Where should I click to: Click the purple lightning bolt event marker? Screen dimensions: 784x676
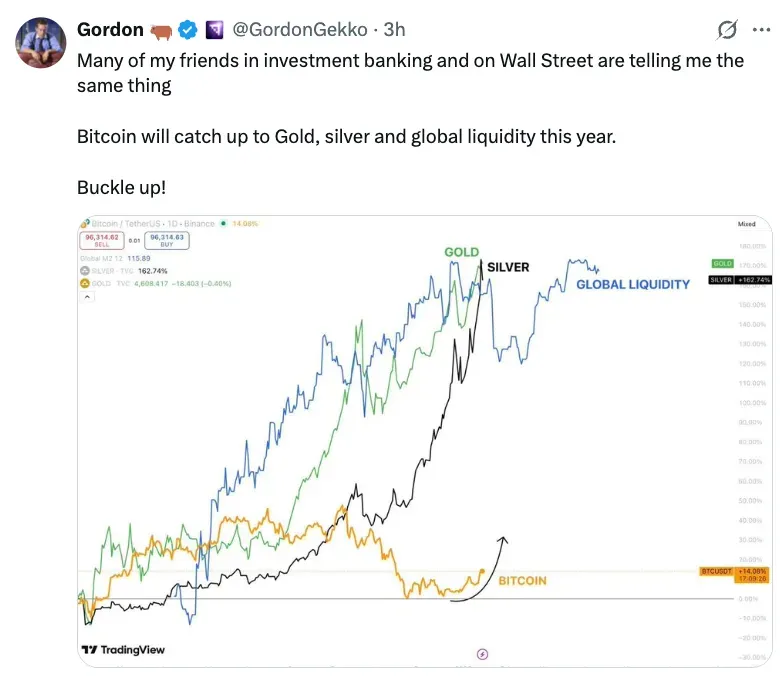pyautogui.click(x=483, y=654)
